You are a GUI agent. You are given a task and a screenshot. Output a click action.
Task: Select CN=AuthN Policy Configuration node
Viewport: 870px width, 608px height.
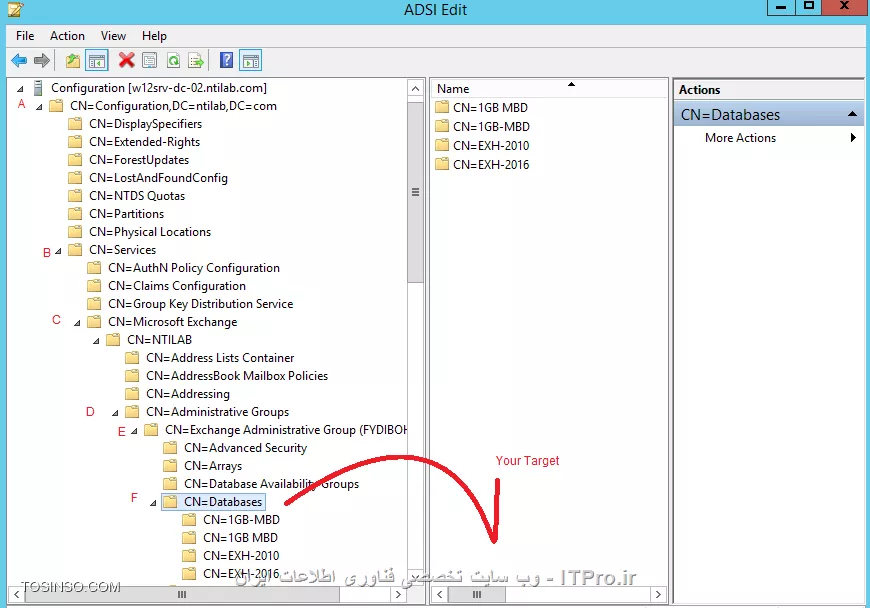194,268
